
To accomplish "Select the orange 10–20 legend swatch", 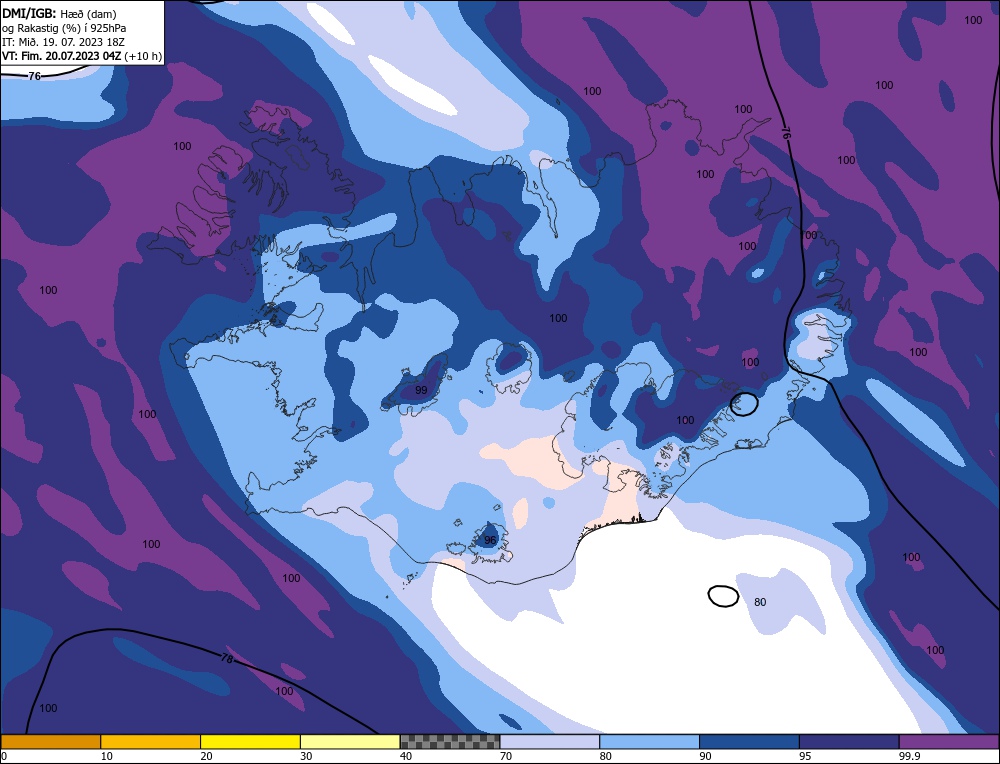I will pos(151,742).
